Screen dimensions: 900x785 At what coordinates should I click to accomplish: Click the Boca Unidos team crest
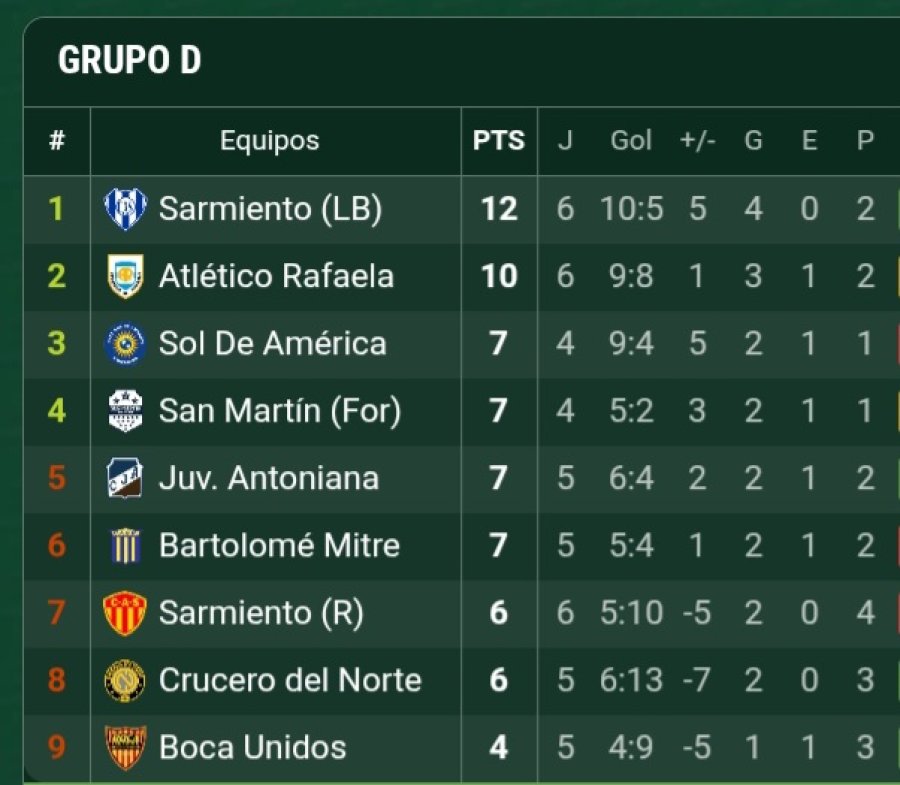click(x=126, y=747)
